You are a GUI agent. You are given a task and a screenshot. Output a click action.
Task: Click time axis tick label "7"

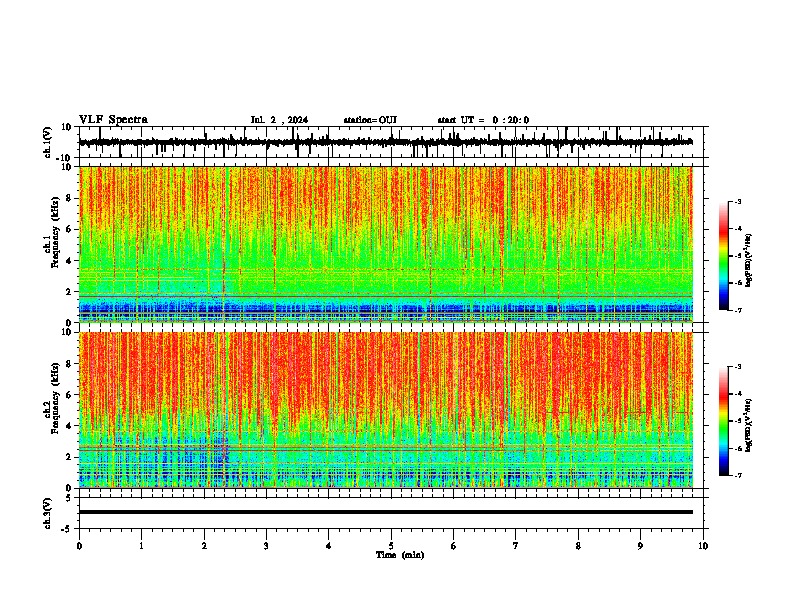[x=516, y=546]
